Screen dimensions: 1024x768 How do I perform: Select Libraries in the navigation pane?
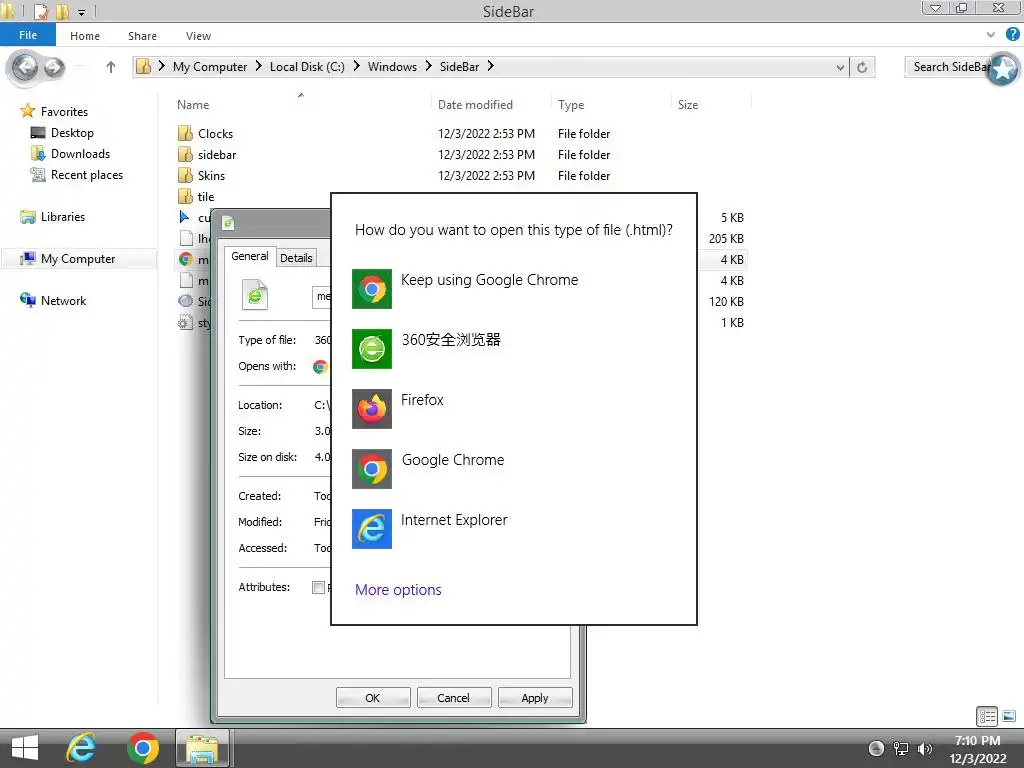pos(63,217)
